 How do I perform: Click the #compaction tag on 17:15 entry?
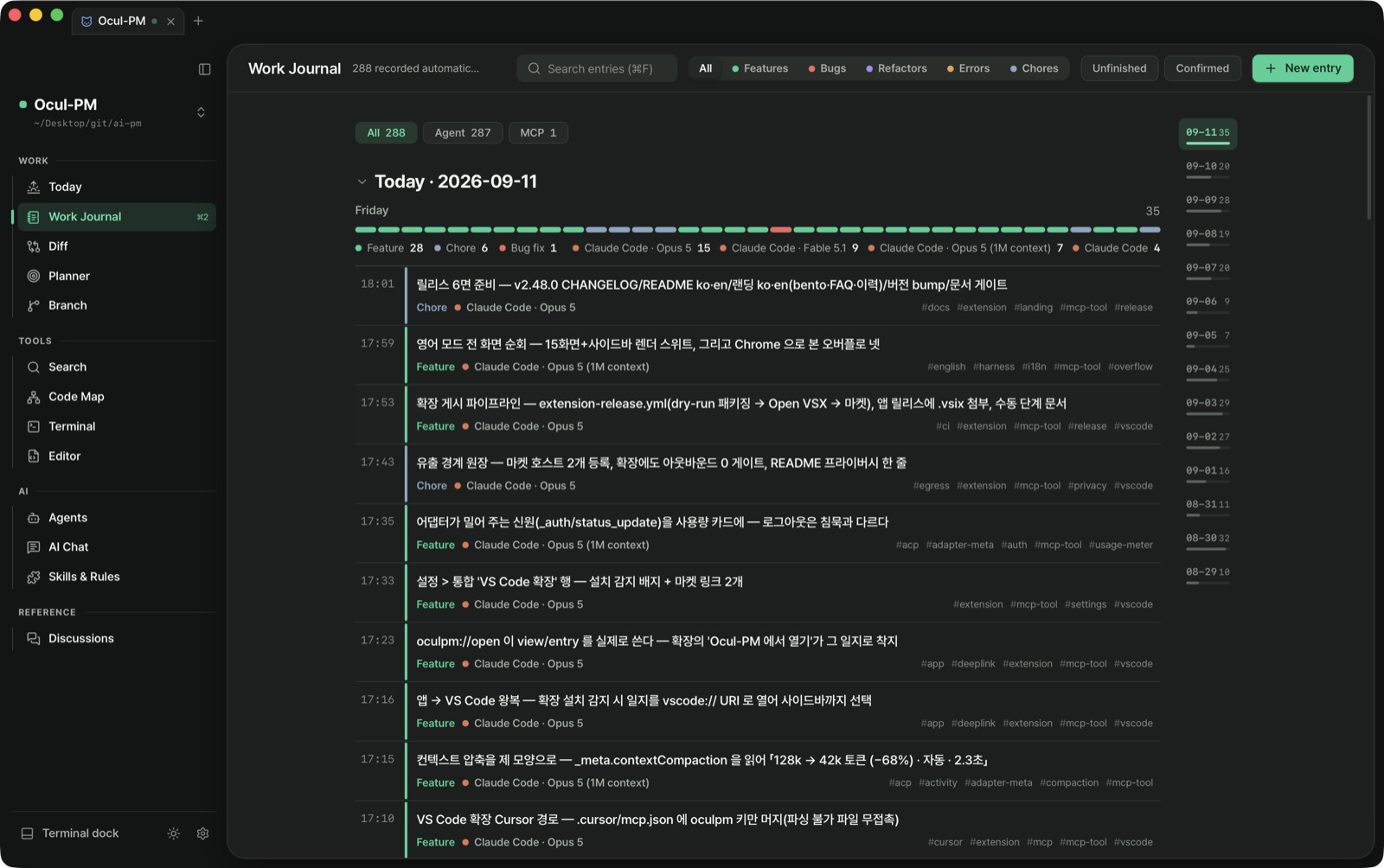(1069, 783)
